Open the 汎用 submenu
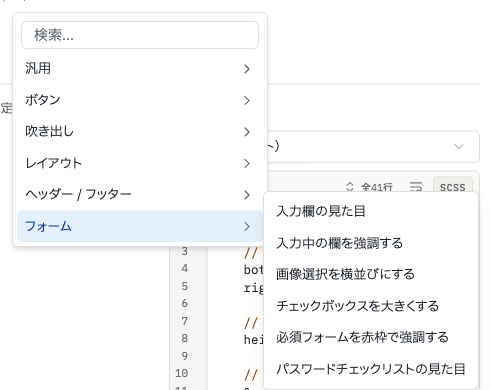 click(140, 69)
